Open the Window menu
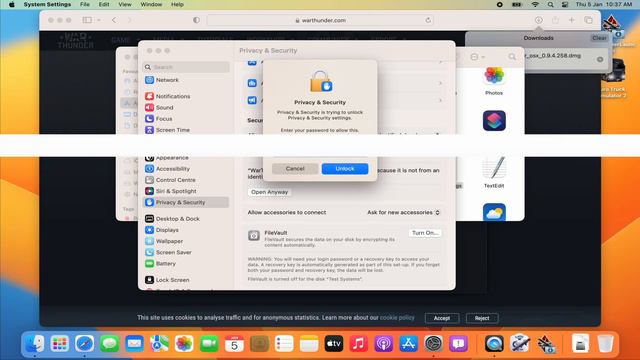 pos(151,4)
